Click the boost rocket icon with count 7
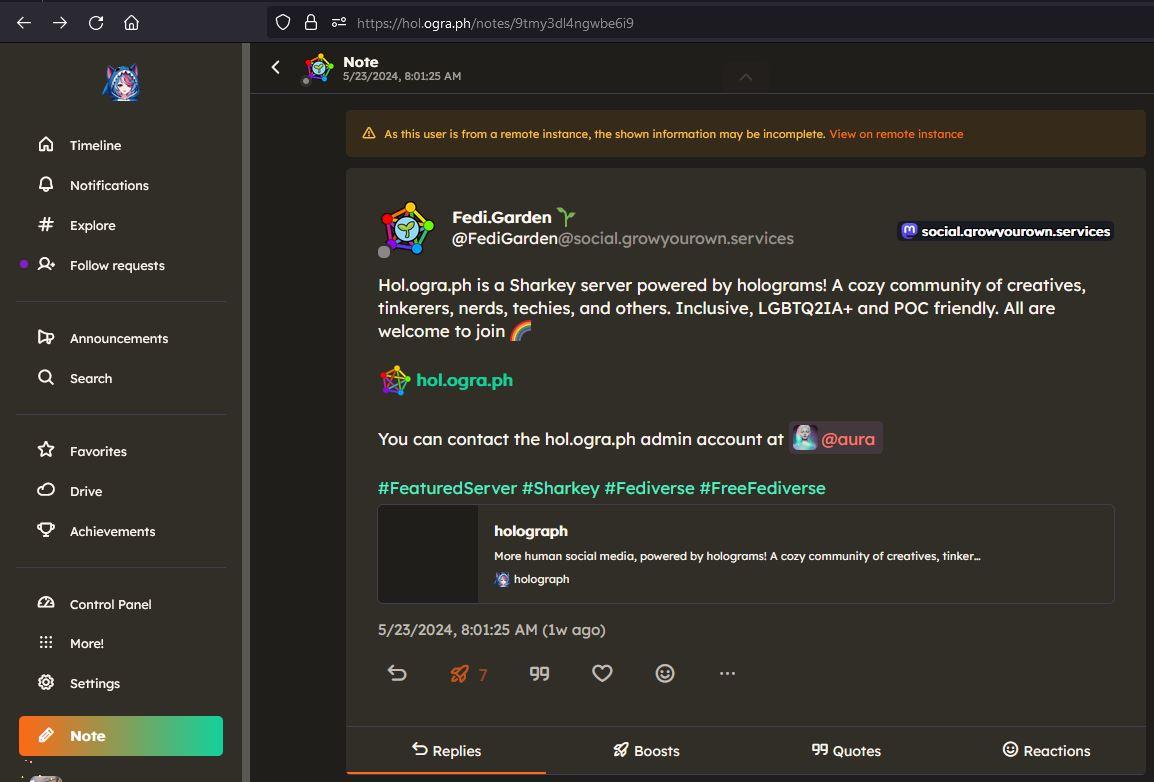 (468, 674)
